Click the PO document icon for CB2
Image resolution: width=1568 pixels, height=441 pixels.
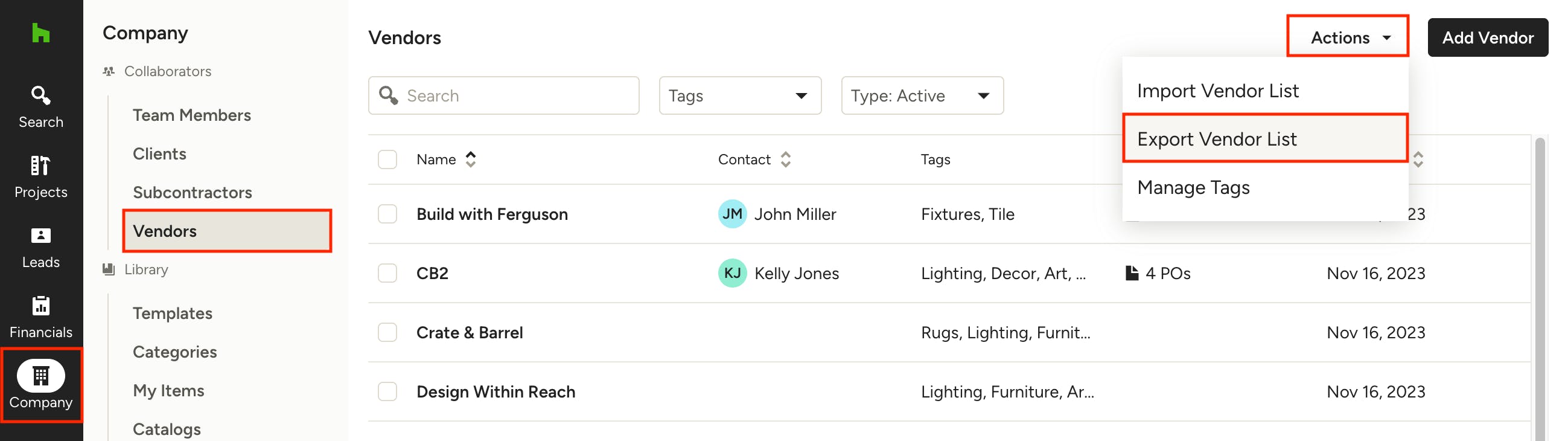point(1132,273)
